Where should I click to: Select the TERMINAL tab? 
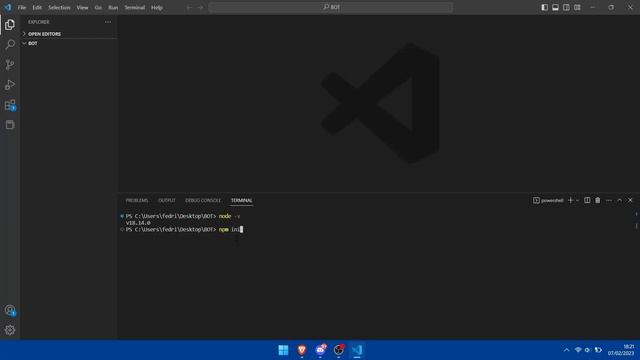click(242, 200)
